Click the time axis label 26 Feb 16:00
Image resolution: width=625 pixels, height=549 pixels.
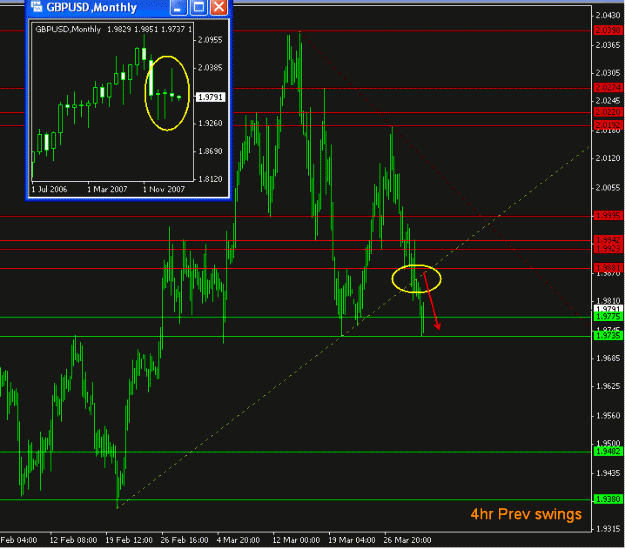[185, 540]
